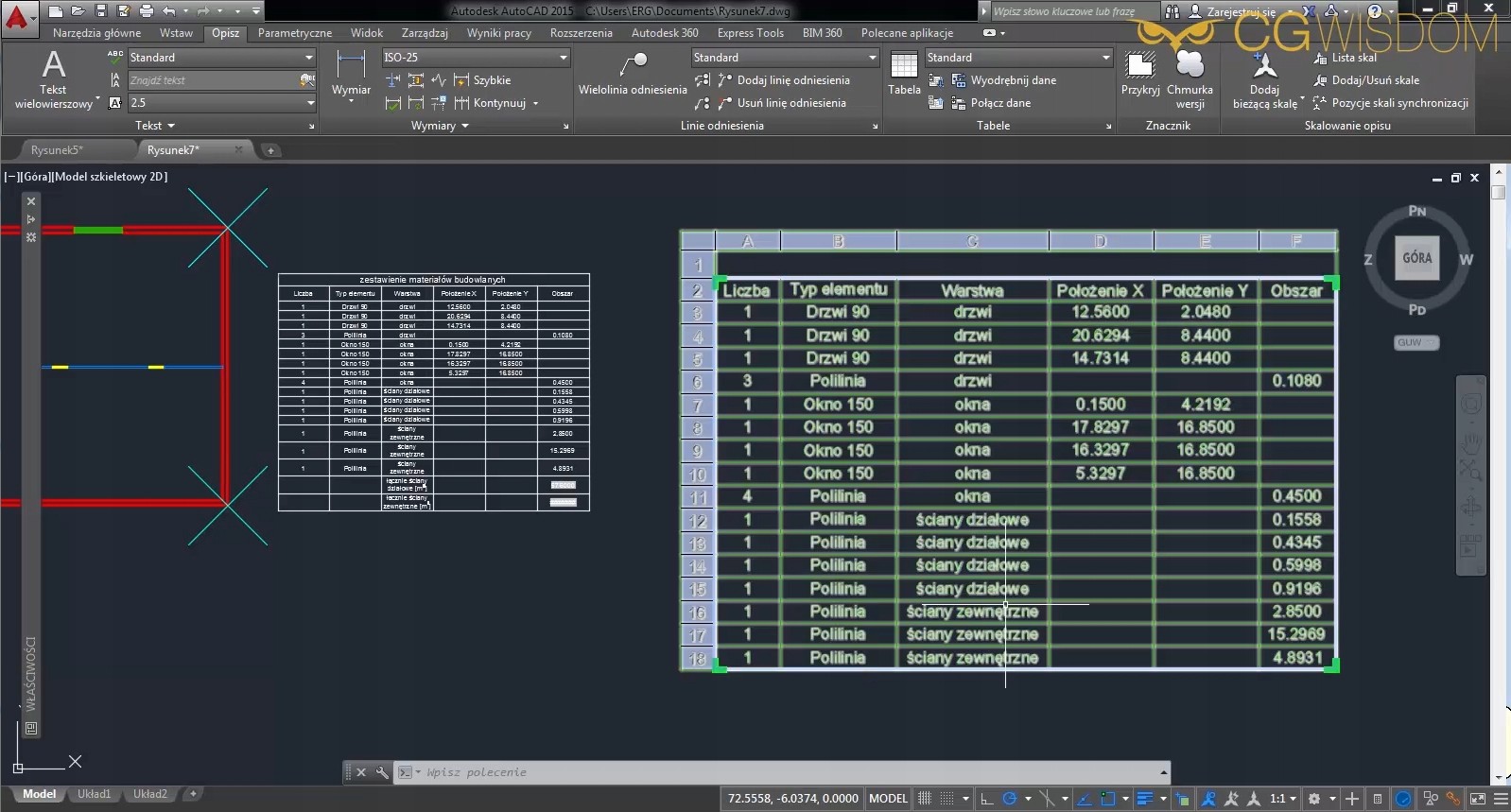
Task: Toggle polar tracking in status bar
Action: (x=1010, y=799)
